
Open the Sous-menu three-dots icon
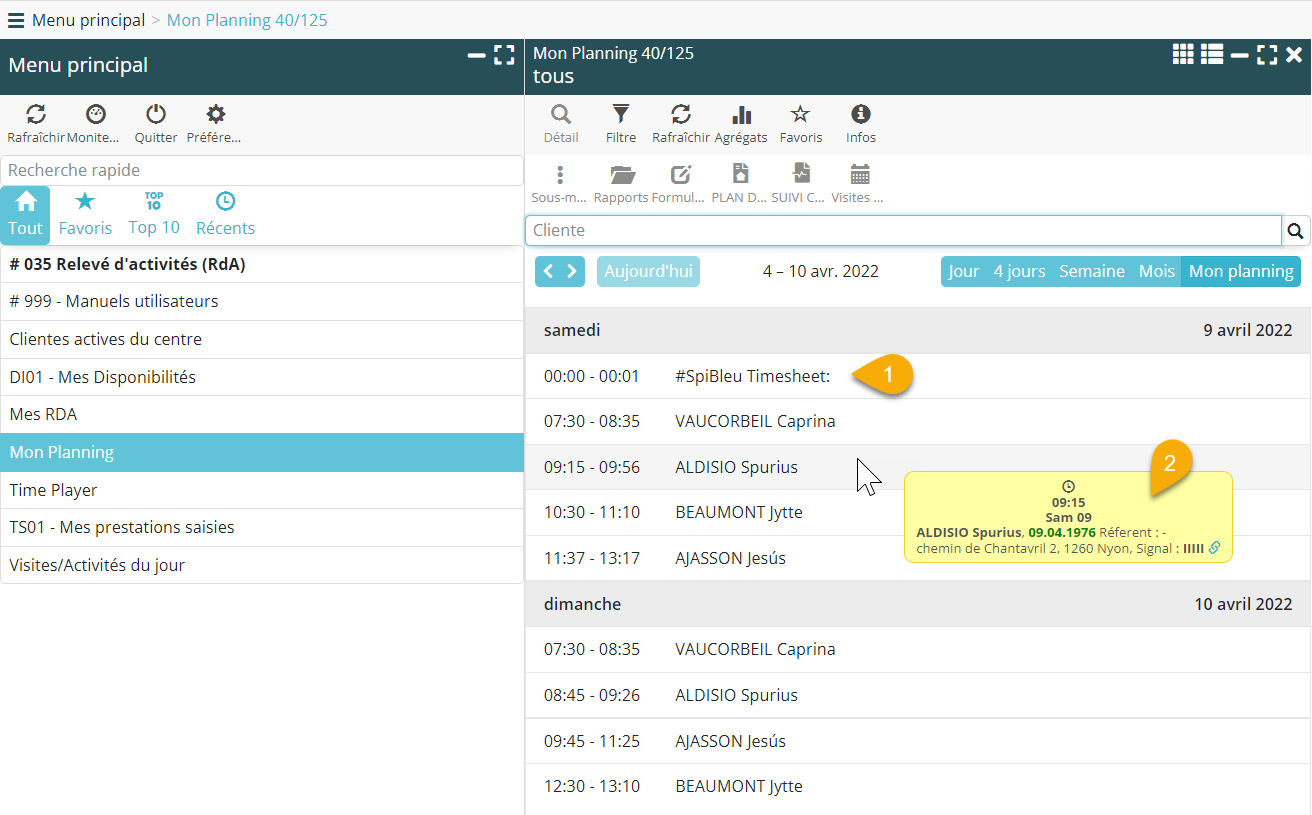(559, 175)
